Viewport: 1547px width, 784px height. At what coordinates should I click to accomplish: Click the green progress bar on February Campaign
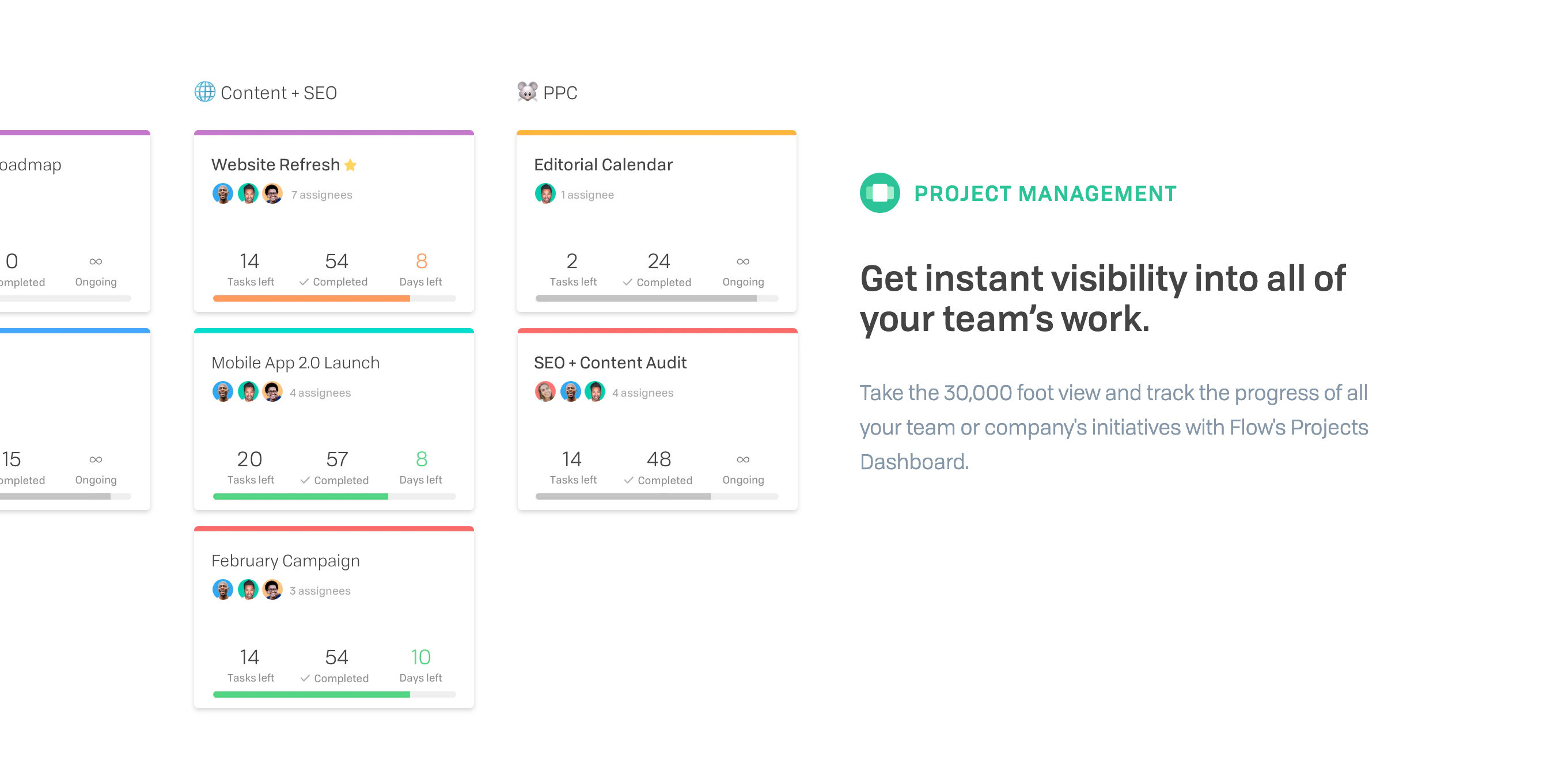(311, 695)
